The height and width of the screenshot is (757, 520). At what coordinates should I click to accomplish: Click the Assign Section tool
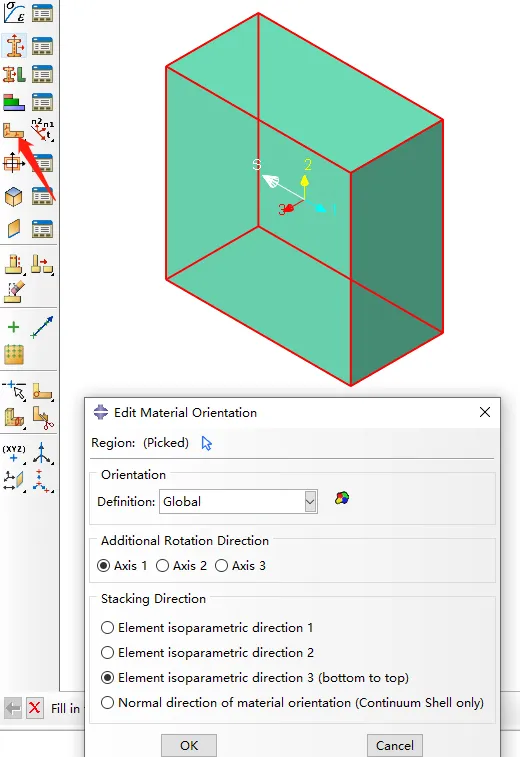coord(14,74)
